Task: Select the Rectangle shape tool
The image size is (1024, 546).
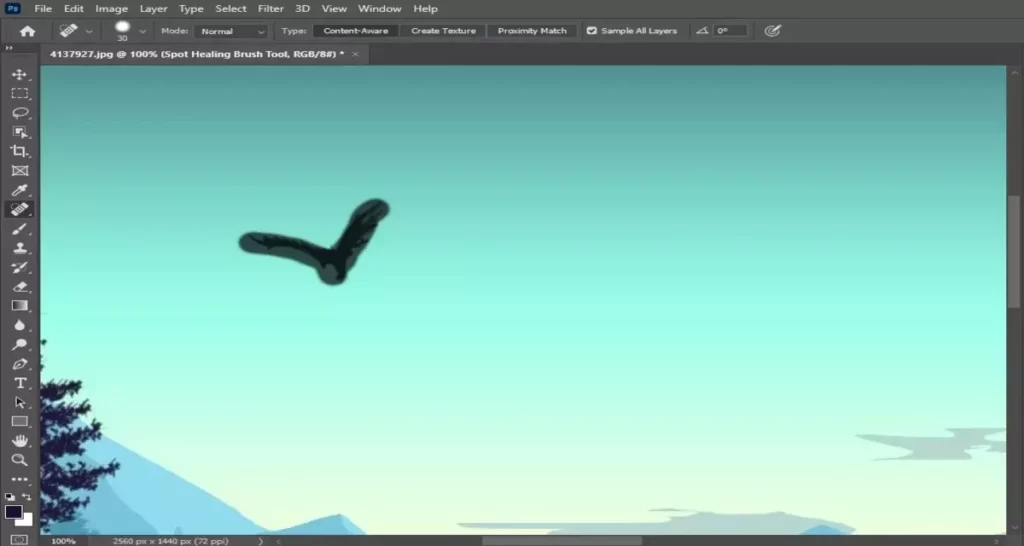Action: click(x=20, y=421)
